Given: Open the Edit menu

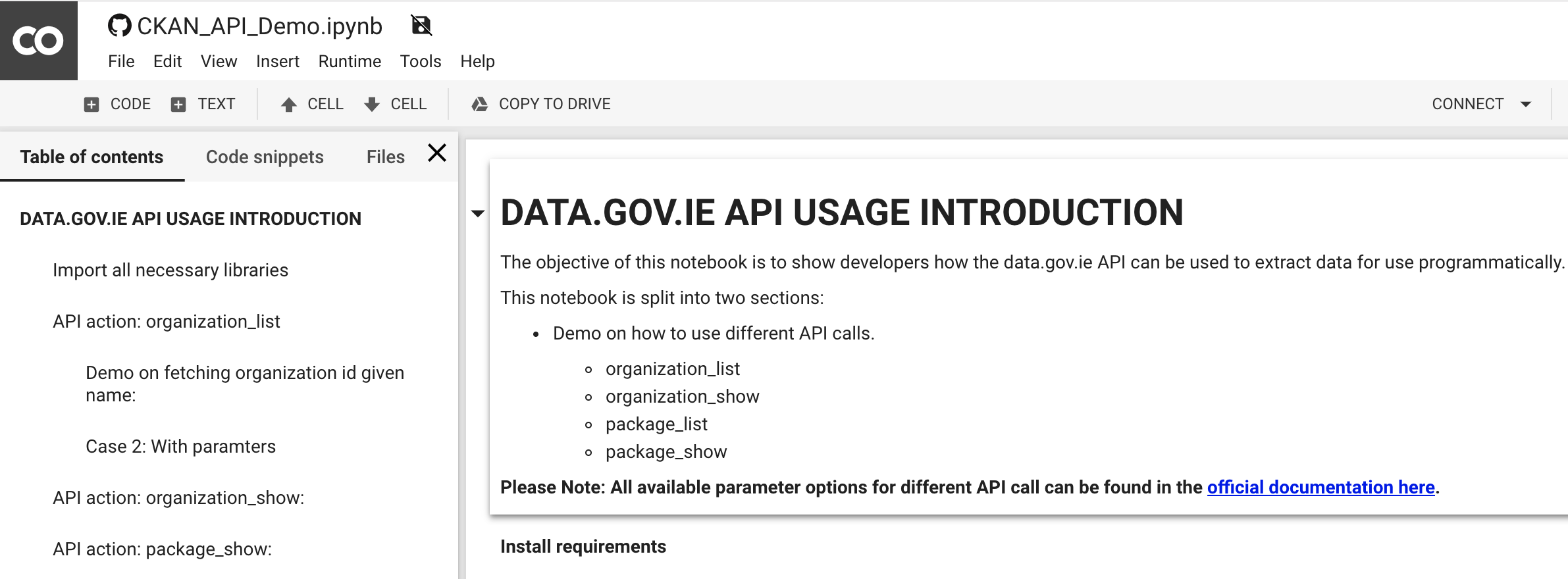Looking at the screenshot, I should click(x=167, y=61).
